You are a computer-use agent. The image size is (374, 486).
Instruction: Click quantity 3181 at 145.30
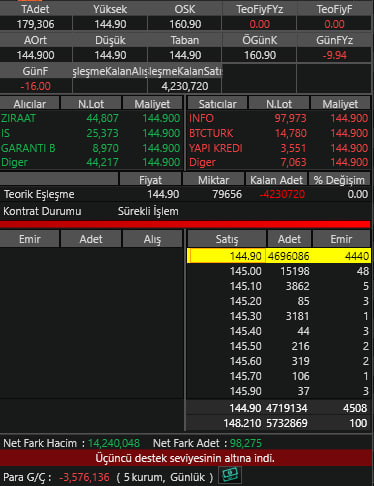pyautogui.click(x=298, y=316)
